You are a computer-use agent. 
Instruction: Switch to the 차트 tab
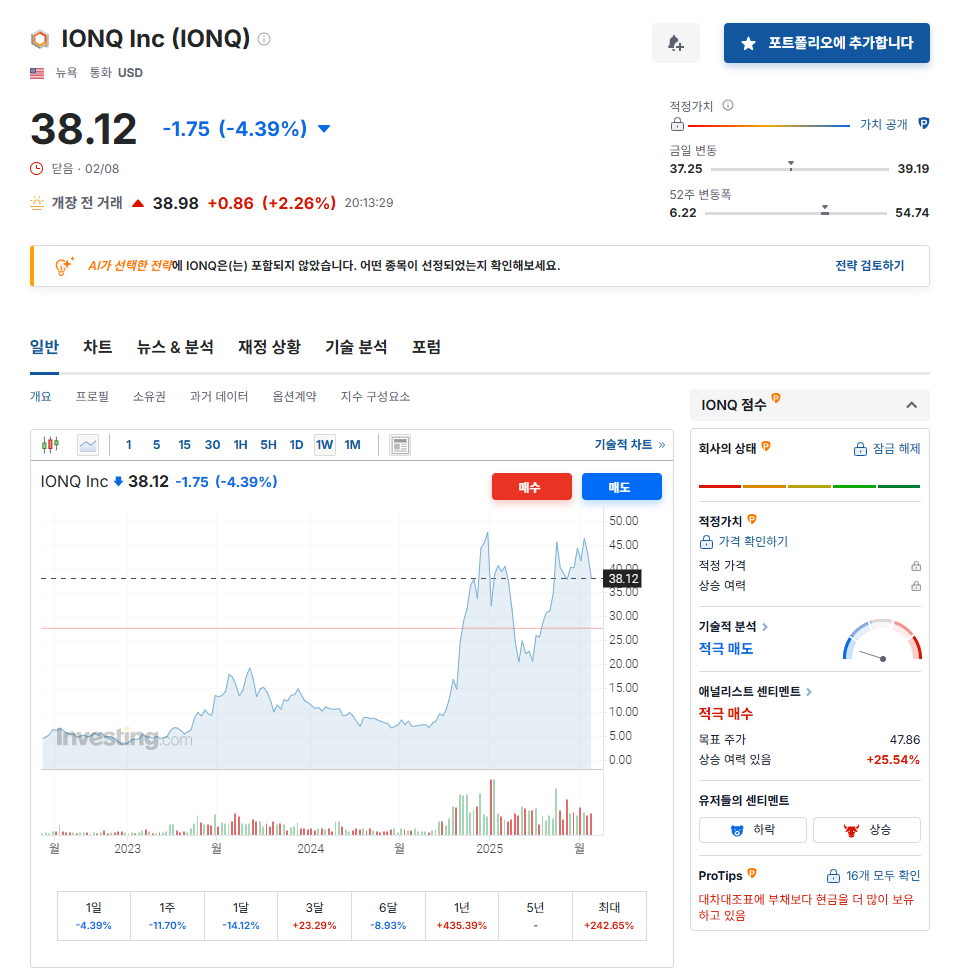point(98,347)
